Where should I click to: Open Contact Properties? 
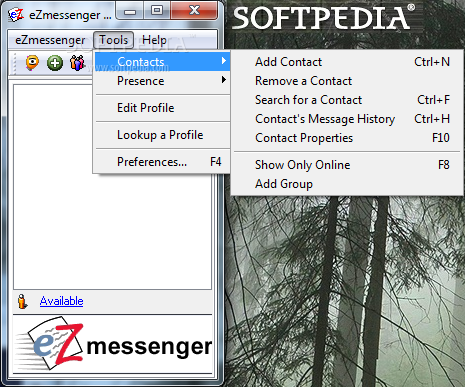point(347,138)
